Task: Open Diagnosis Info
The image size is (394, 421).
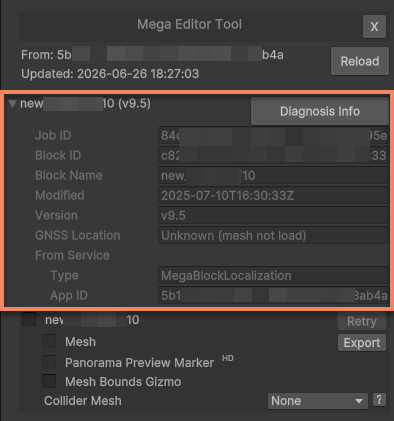Action: tap(320, 111)
